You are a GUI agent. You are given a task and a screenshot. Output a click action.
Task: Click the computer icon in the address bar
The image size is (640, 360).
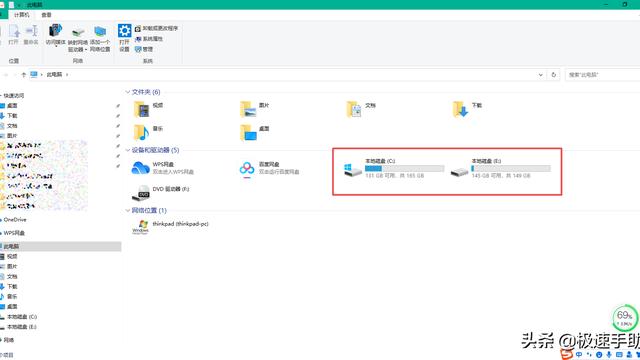tap(34, 74)
